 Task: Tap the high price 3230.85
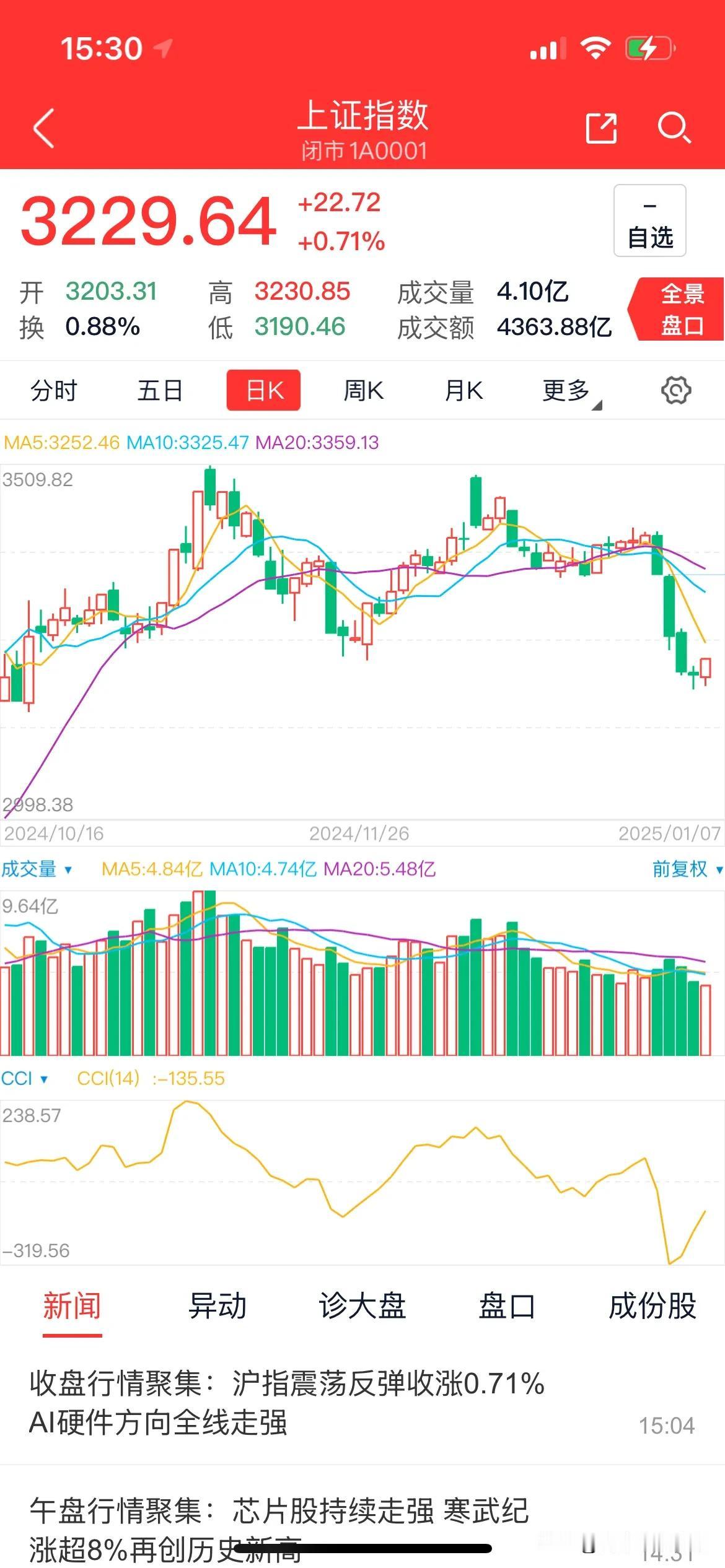coord(302,291)
